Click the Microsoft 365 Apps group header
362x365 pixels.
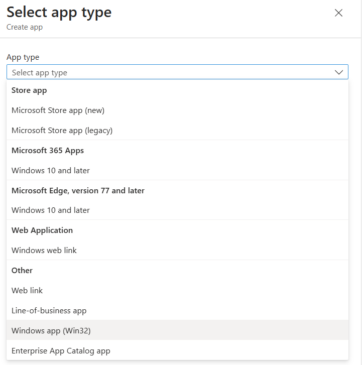pos(48,150)
